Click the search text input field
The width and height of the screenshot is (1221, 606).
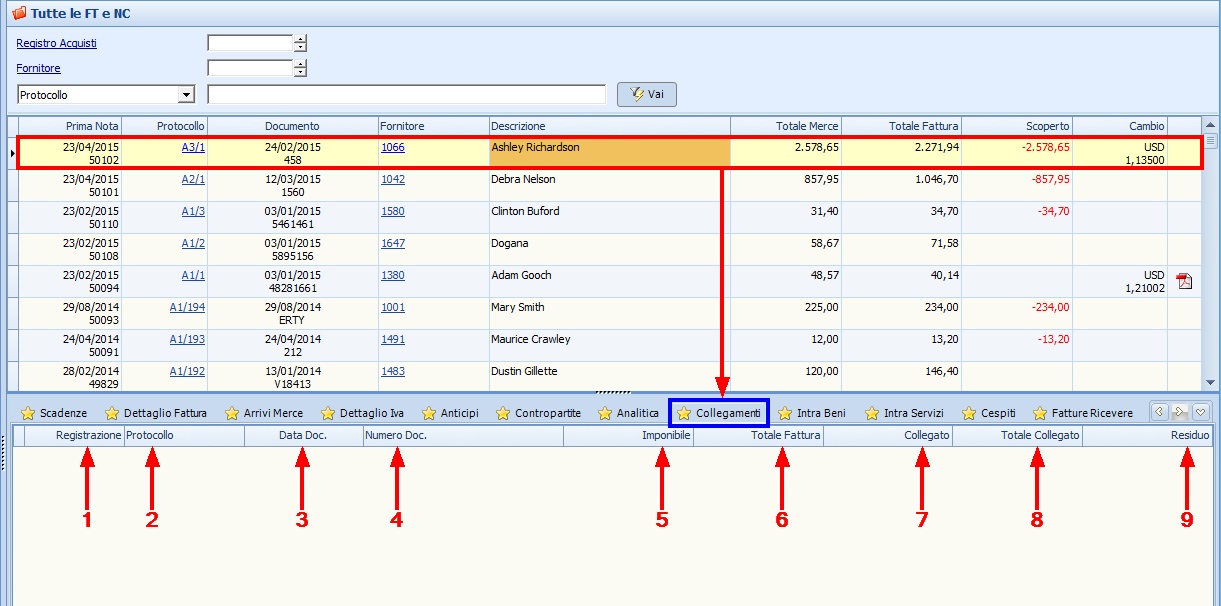[406, 95]
